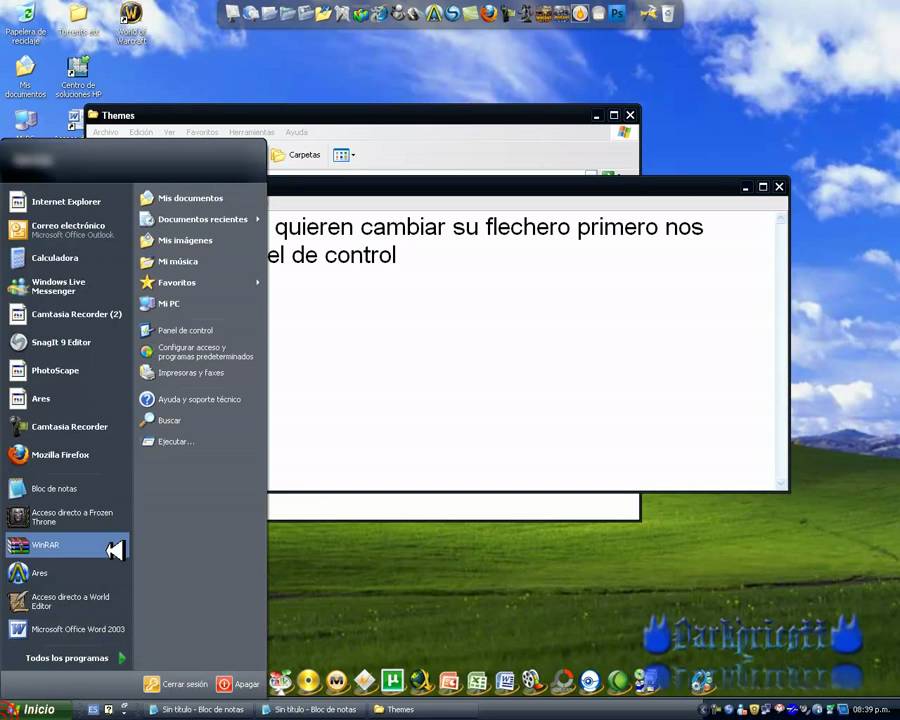
Task: Click Mis documentos desktop icon
Action: pos(25,78)
